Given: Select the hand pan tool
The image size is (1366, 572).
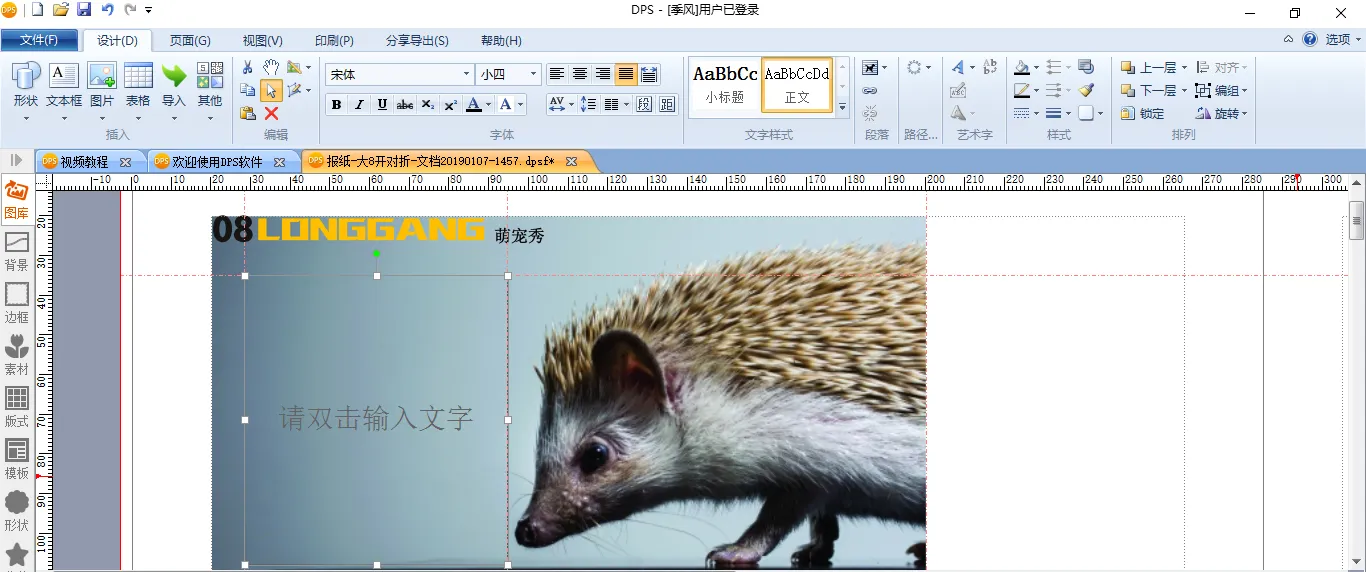Looking at the screenshot, I should (x=271, y=67).
